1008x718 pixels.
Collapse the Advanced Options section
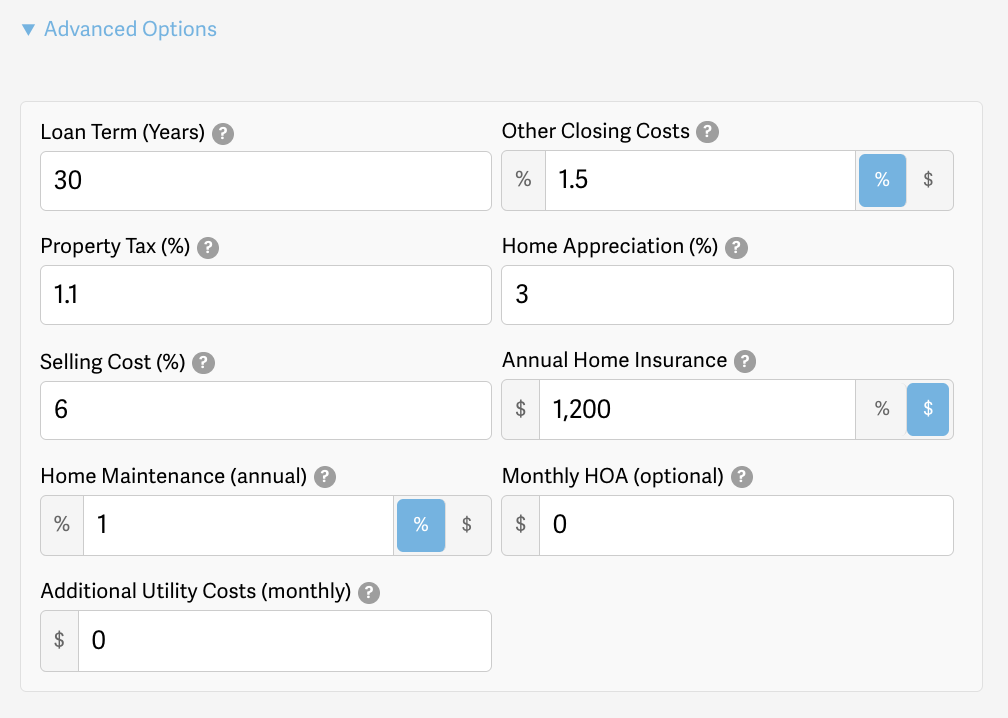(120, 29)
